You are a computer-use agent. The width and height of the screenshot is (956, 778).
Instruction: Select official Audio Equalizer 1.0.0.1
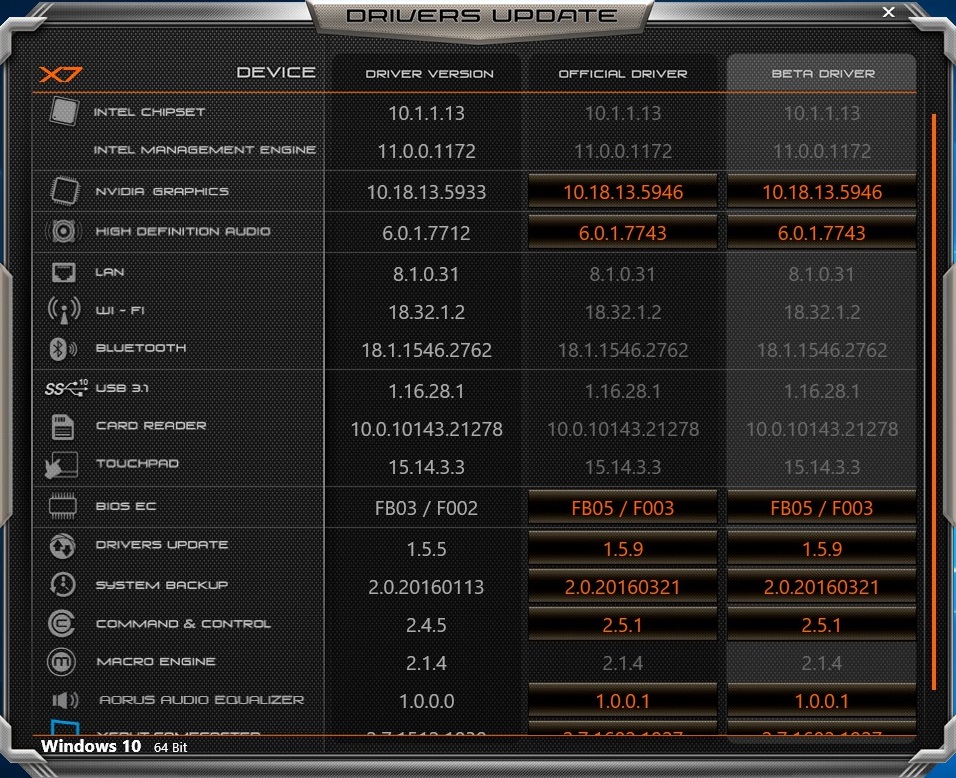point(622,701)
